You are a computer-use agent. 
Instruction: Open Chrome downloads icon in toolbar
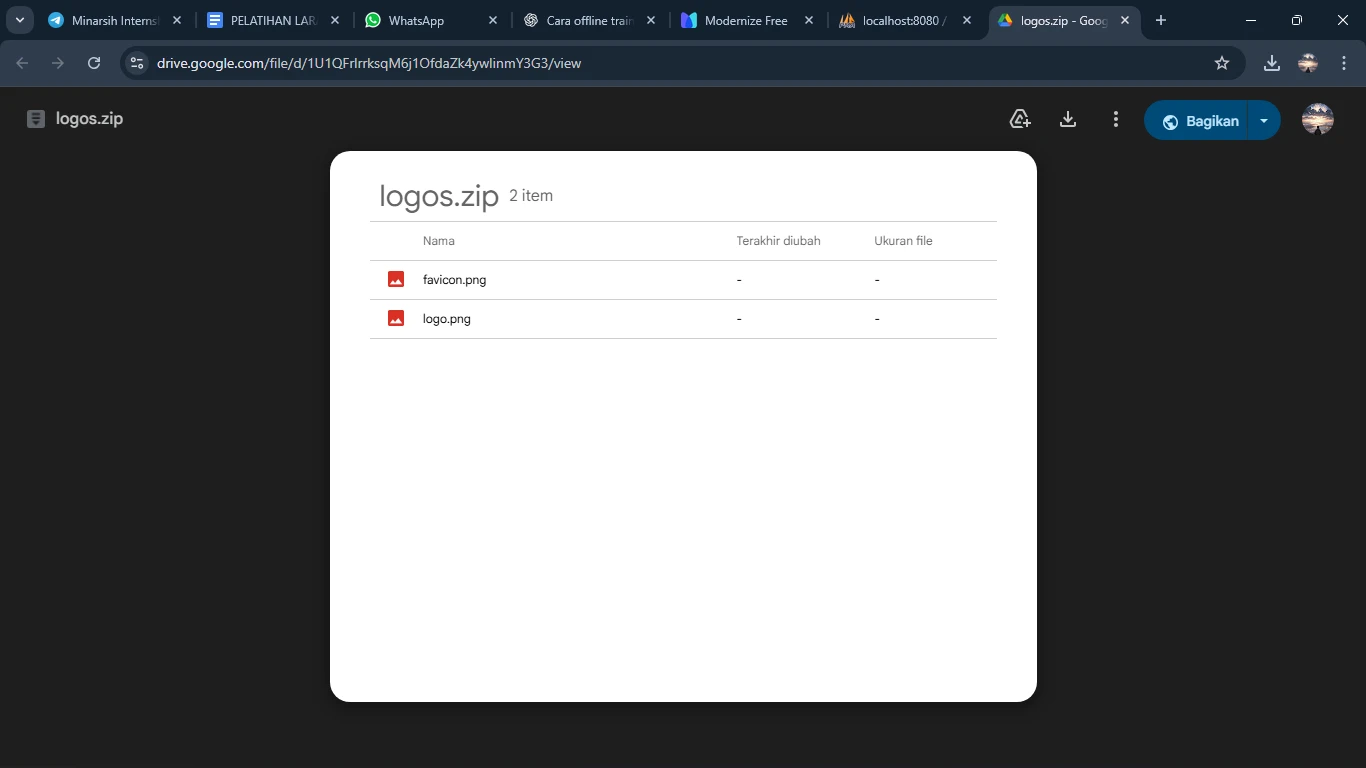pos(1271,63)
